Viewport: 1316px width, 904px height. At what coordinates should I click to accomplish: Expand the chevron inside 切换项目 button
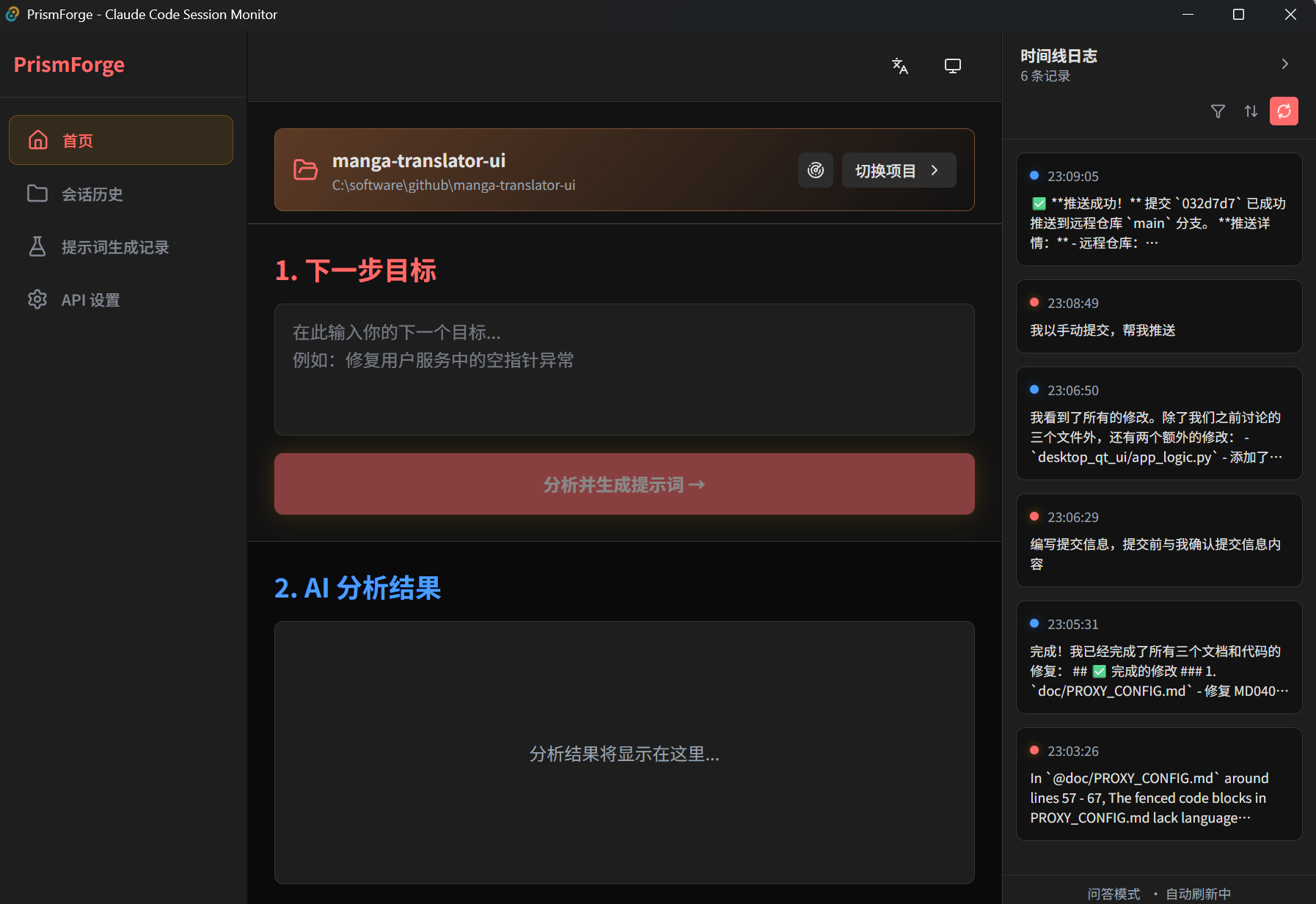tap(935, 170)
